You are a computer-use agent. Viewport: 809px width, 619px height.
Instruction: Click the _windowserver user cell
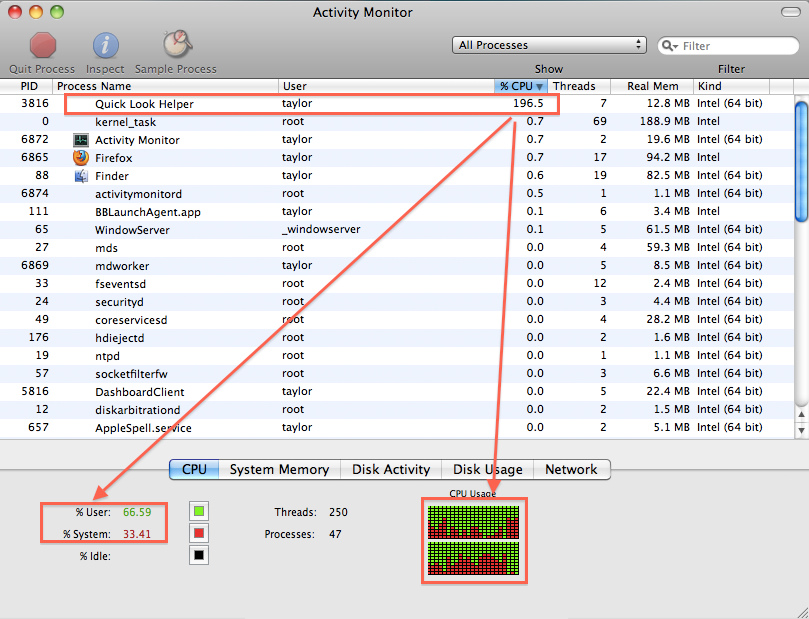pyautogui.click(x=321, y=229)
